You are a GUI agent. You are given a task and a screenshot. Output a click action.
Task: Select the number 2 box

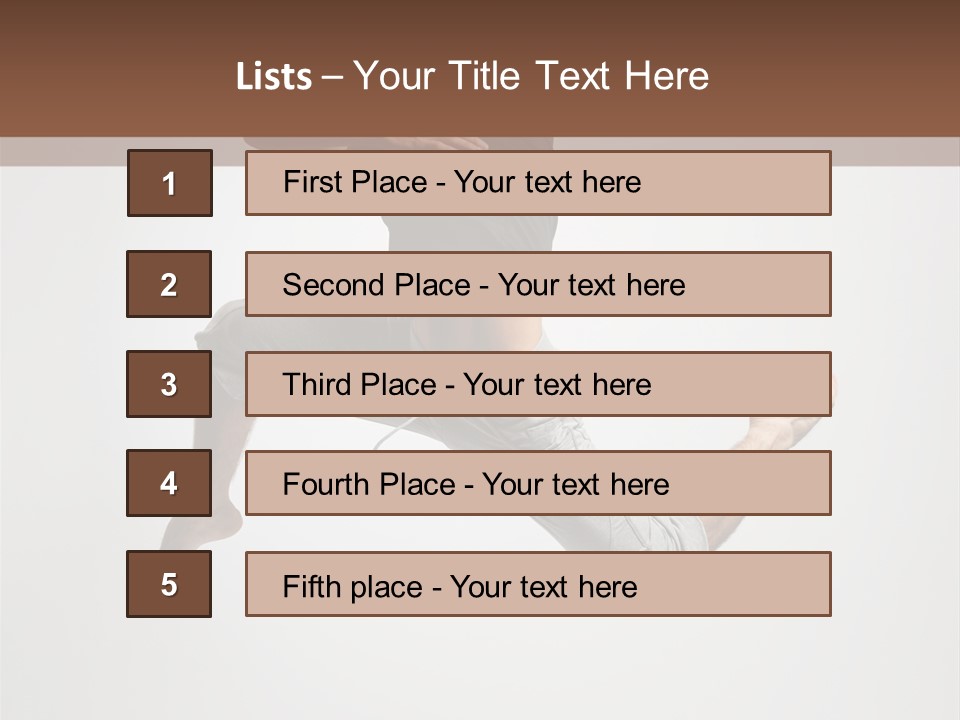(x=169, y=284)
